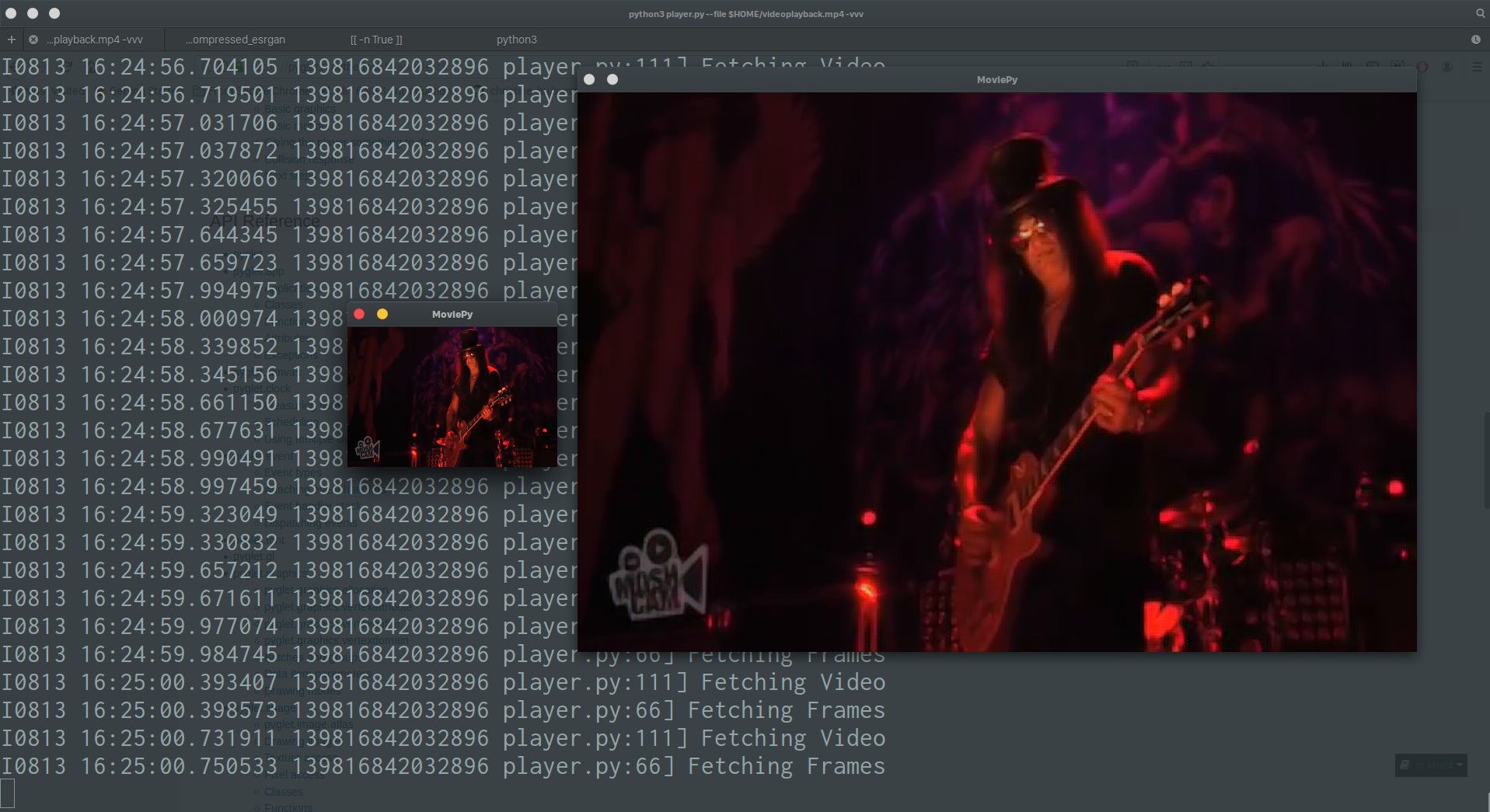Close the small MoviePy window with red button
The width and height of the screenshot is (1490, 812).
coord(359,314)
